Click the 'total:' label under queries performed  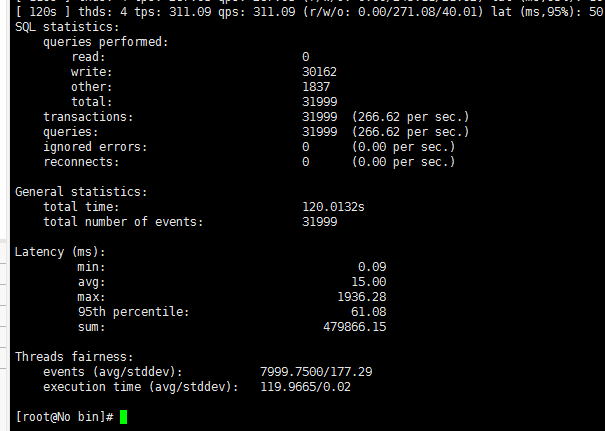tap(92, 102)
